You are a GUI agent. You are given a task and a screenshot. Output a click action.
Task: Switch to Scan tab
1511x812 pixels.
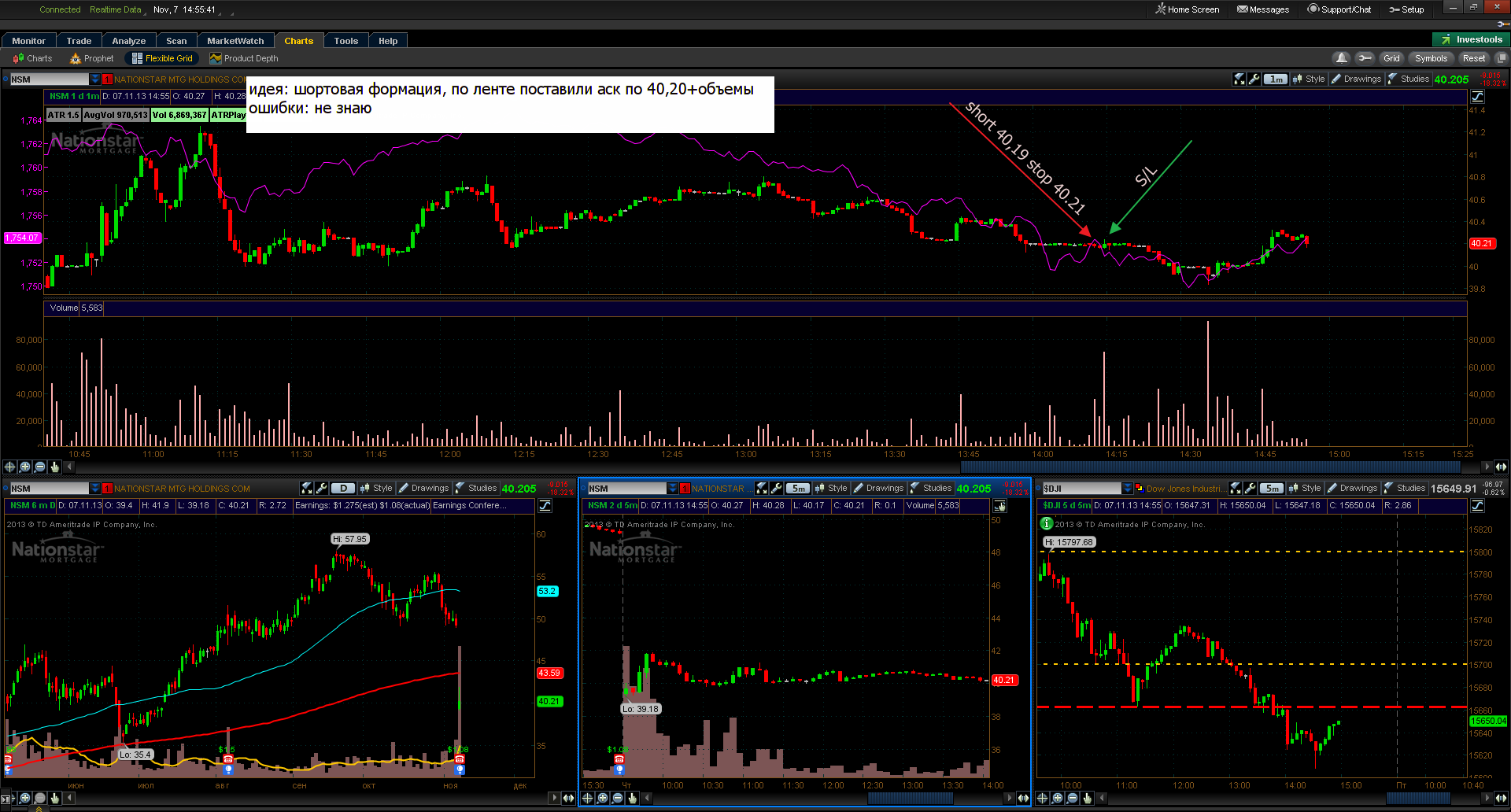(x=176, y=41)
